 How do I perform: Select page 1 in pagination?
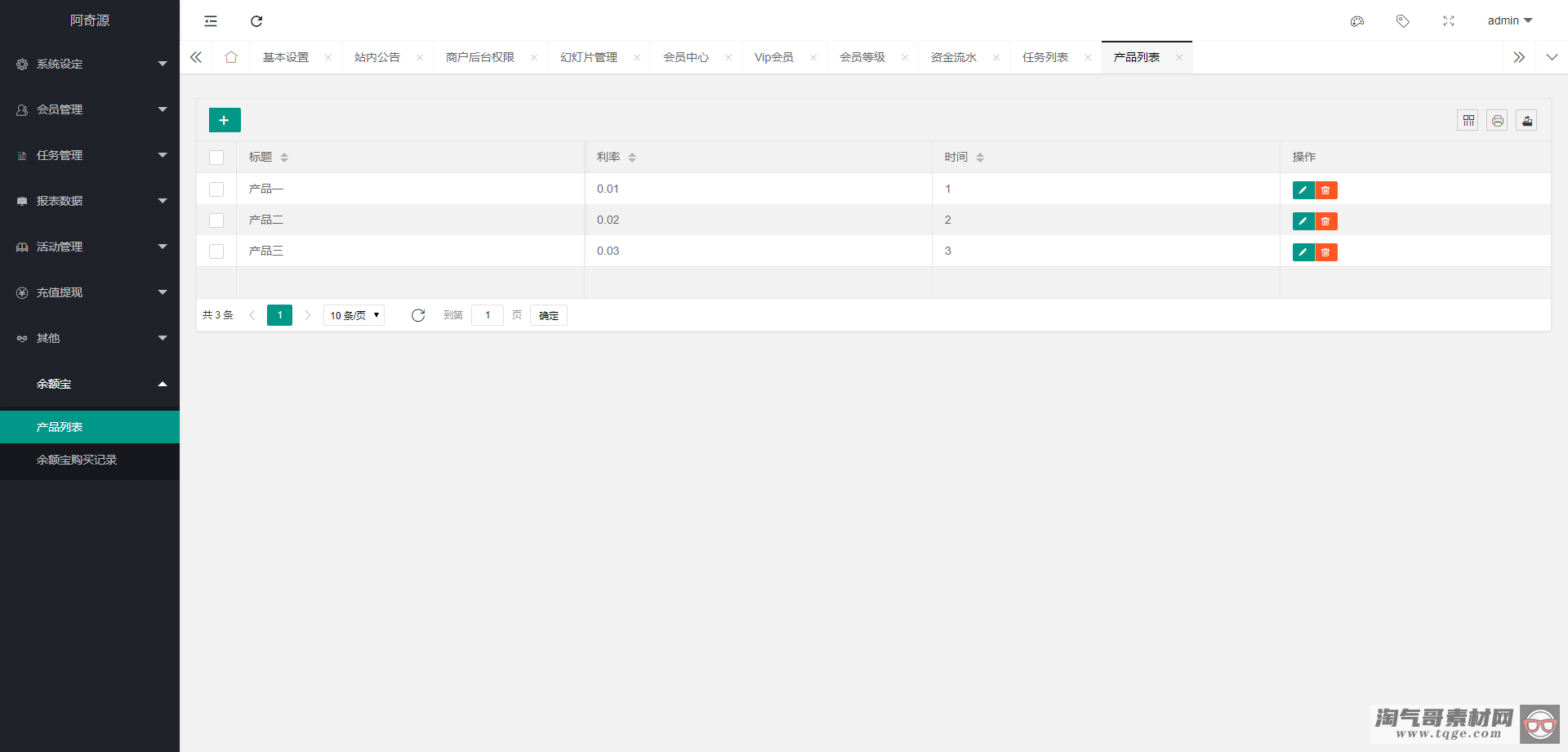point(279,315)
